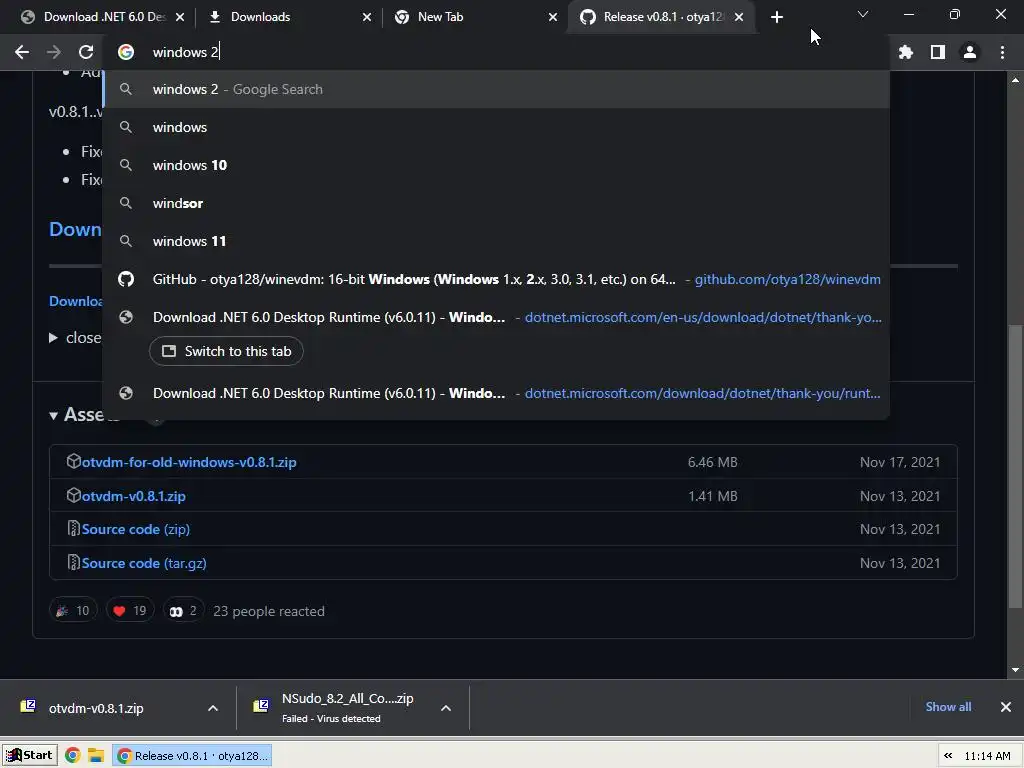Choose the 'windows 11' suggestion
Viewport: 1024px width, 768px height.
click(496, 241)
